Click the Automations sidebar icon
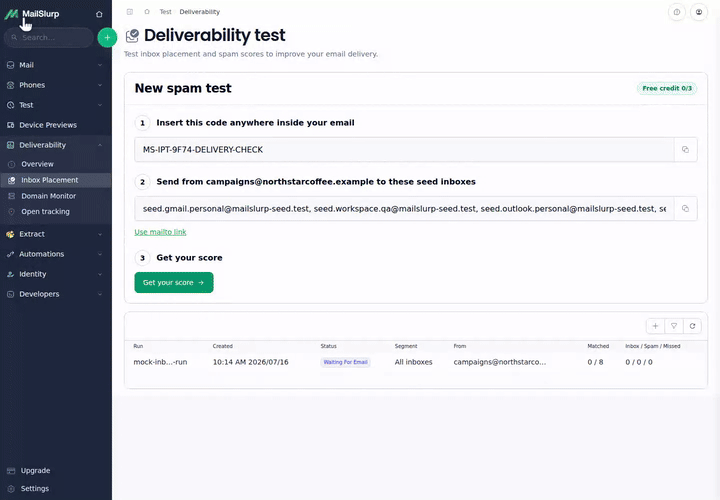Viewport: 720px width, 500px height. [x=11, y=254]
